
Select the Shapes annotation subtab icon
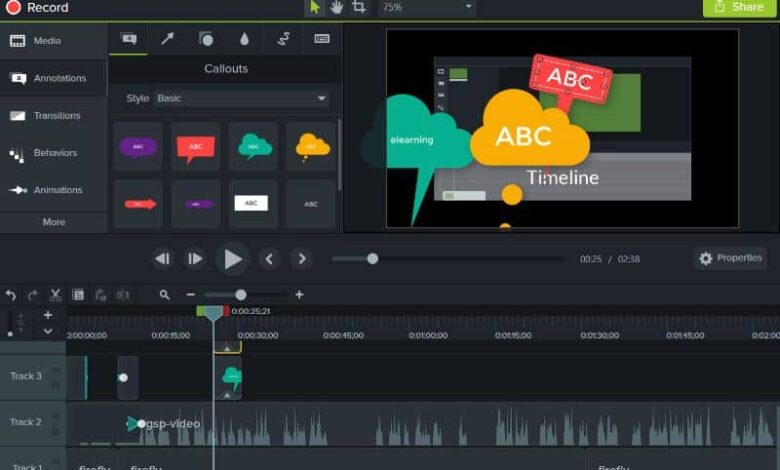pyautogui.click(x=206, y=39)
